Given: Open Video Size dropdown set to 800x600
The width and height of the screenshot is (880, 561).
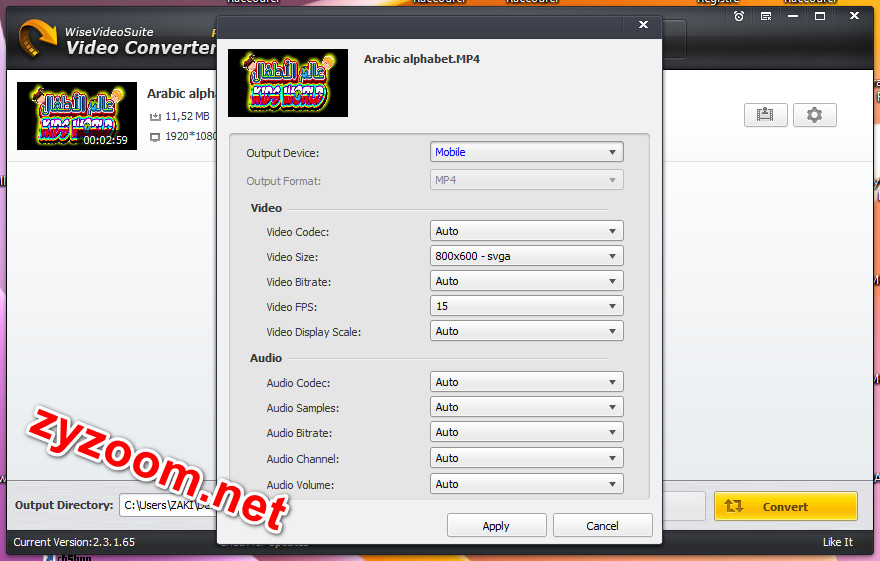Looking at the screenshot, I should 526,256.
